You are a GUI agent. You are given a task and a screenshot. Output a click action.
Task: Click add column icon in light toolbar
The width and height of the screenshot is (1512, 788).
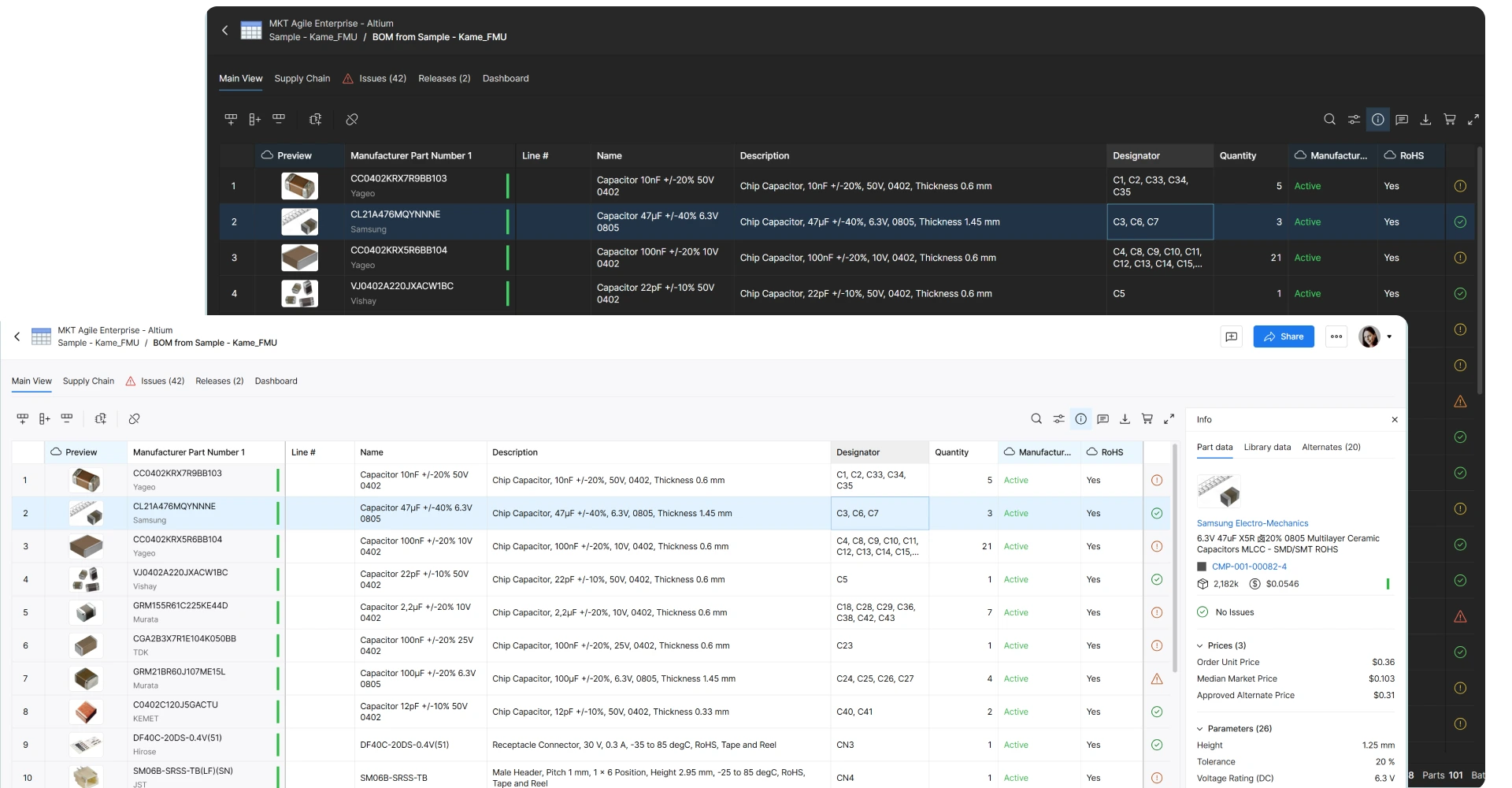[45, 418]
